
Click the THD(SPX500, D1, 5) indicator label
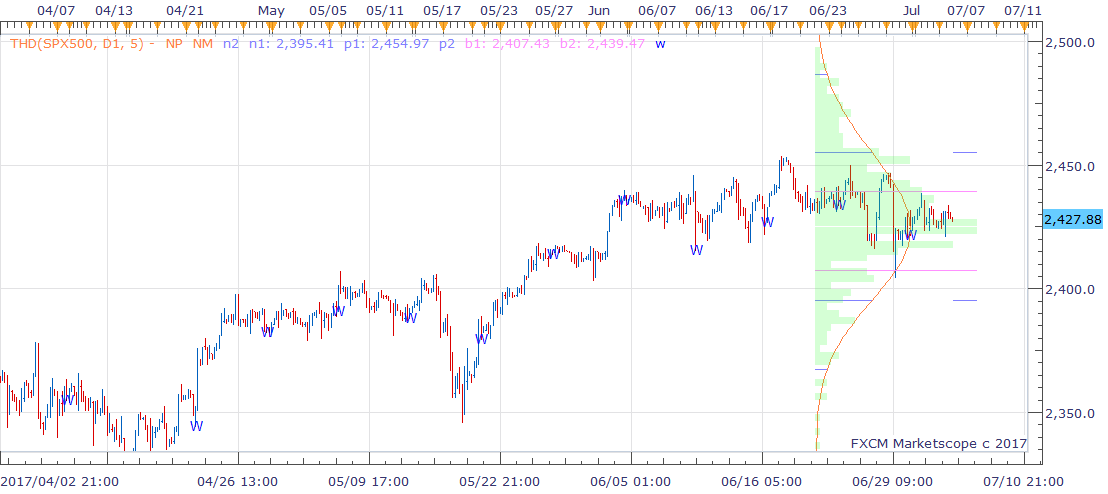coord(78,44)
